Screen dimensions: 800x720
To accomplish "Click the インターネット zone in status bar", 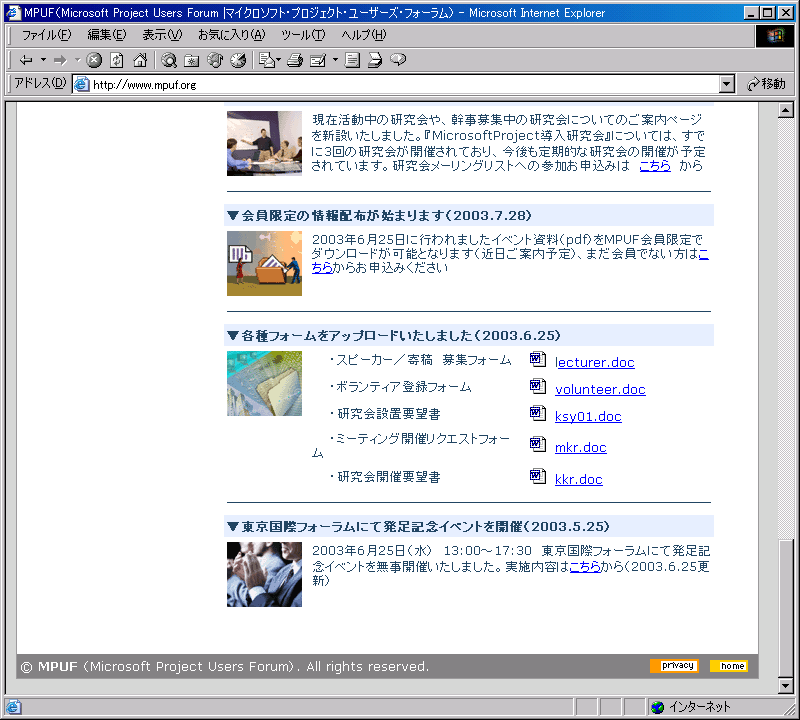I will (x=691, y=707).
